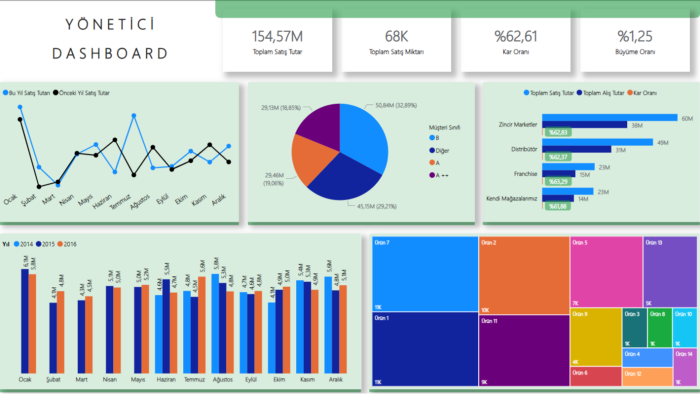The height and width of the screenshot is (394, 700).
Task: Select the Ürün 11 treemap tile
Action: coord(524,351)
